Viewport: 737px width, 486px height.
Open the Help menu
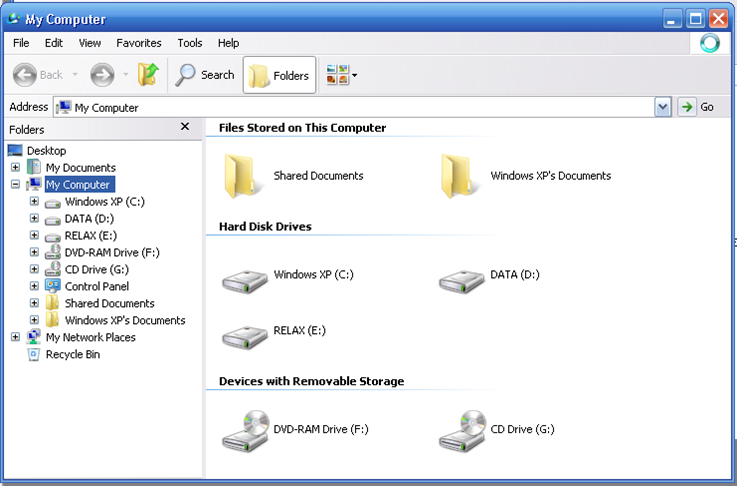pyautogui.click(x=228, y=43)
